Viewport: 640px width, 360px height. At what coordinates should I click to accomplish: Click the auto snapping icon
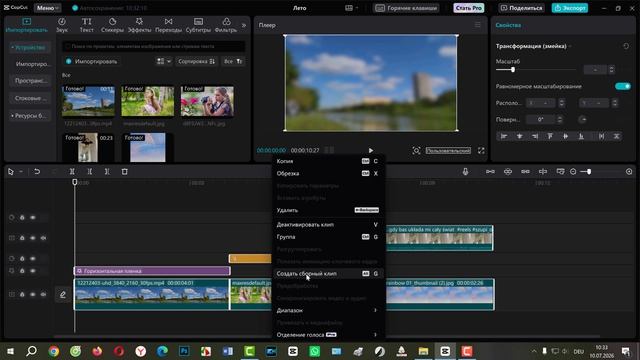(508, 172)
